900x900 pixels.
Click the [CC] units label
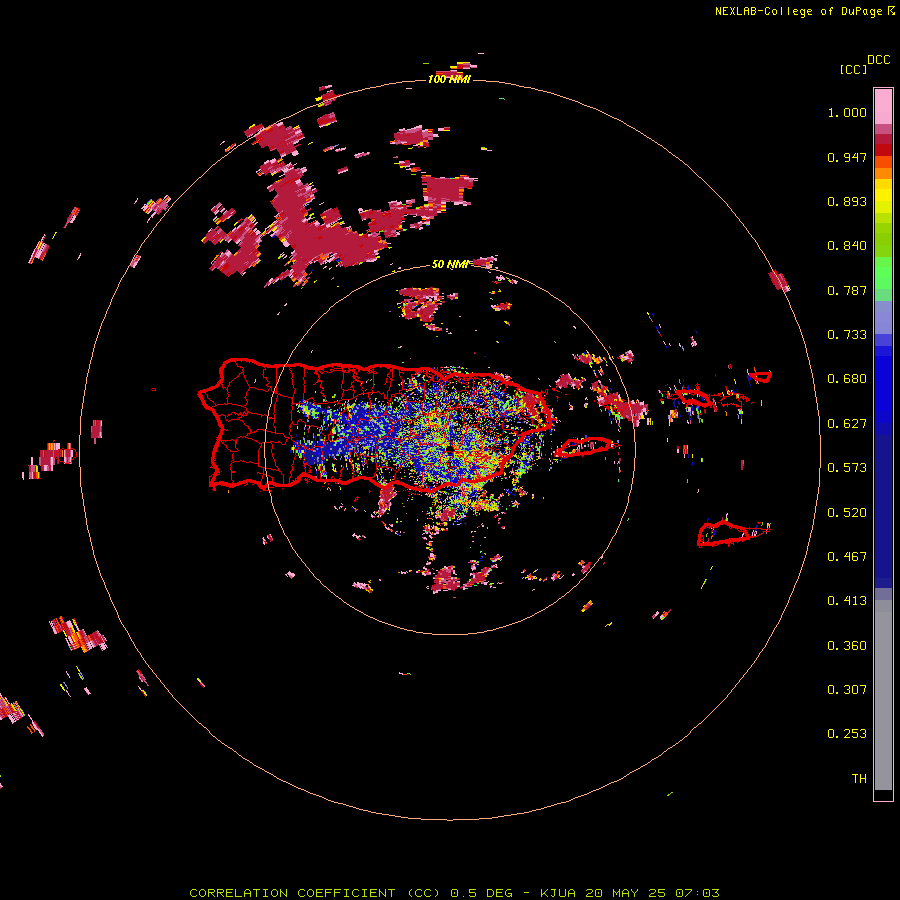click(x=853, y=69)
